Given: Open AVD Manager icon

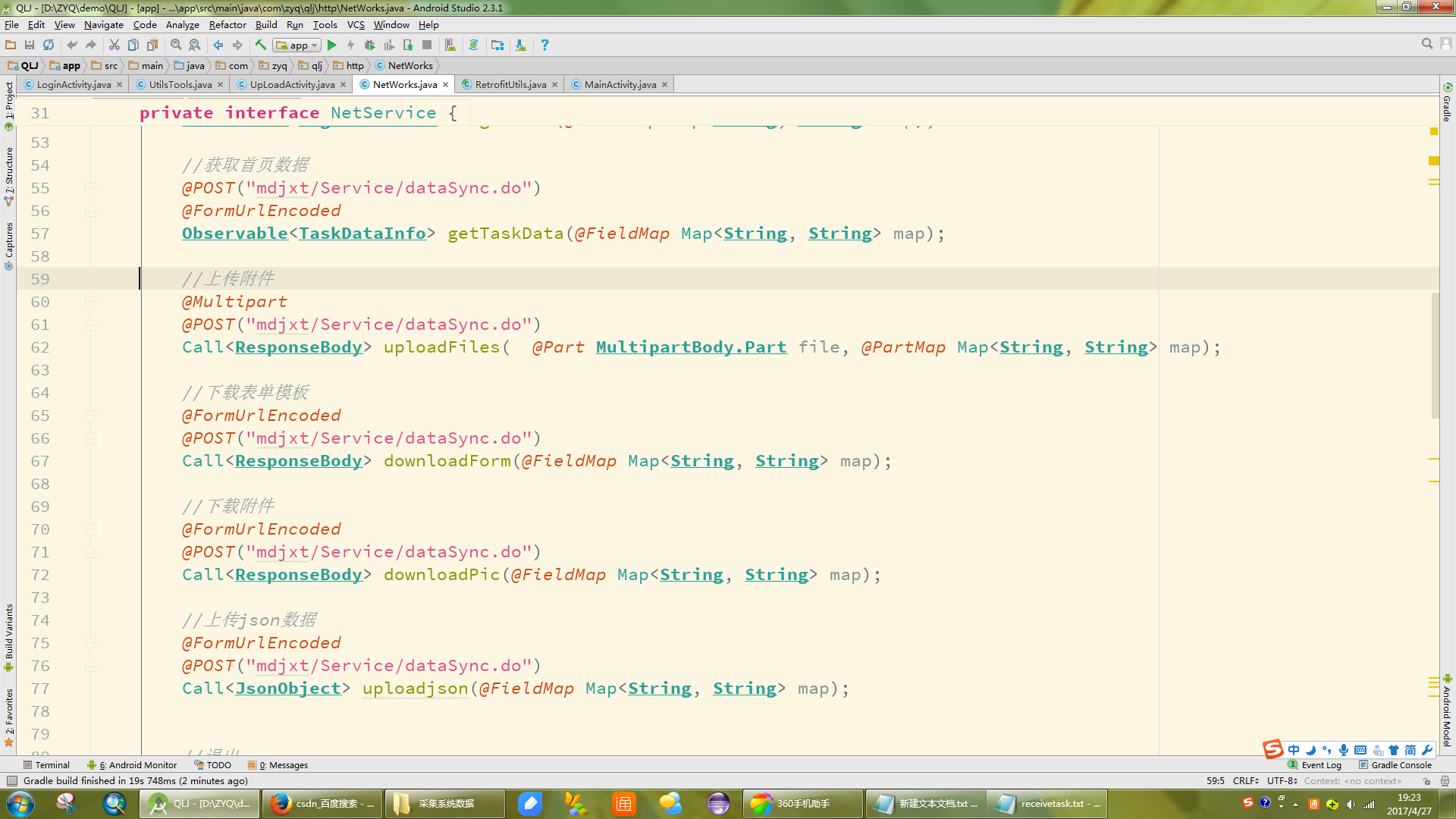Looking at the screenshot, I should tap(450, 45).
